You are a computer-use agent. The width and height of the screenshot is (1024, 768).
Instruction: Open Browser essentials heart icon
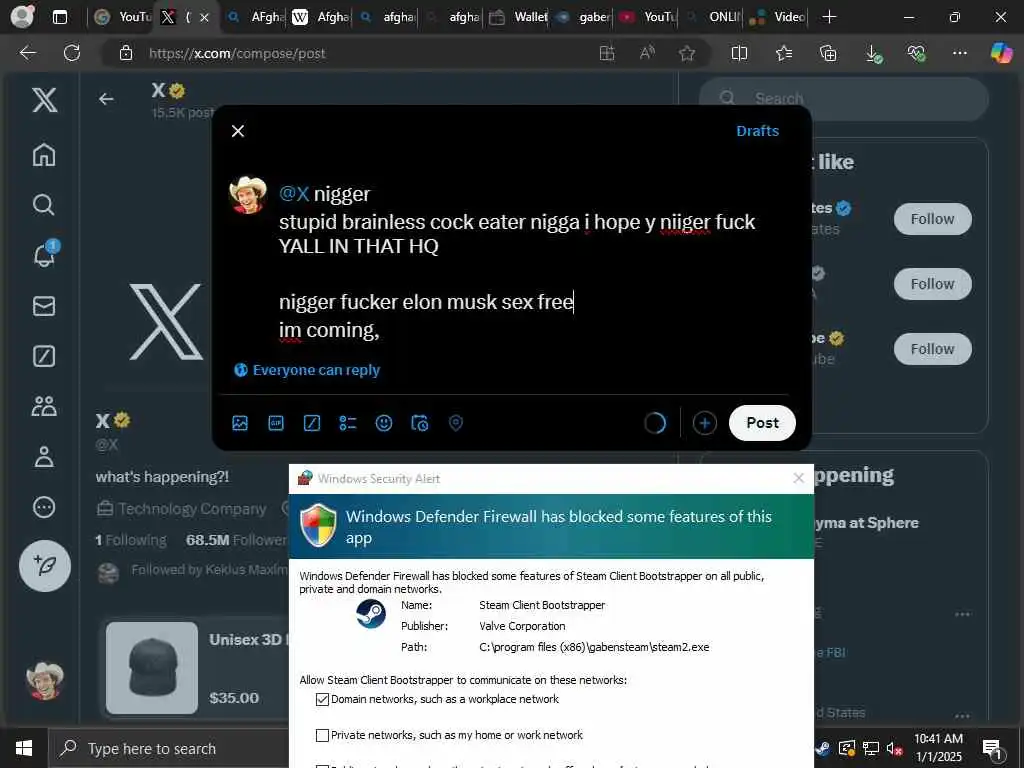click(x=917, y=54)
